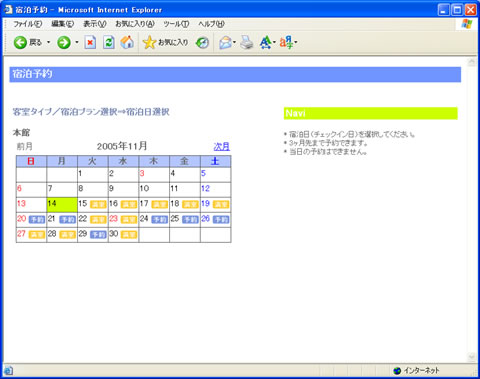The image size is (480, 379).
Task: Click the 日 Sunday column header
Action: [x=31, y=161]
